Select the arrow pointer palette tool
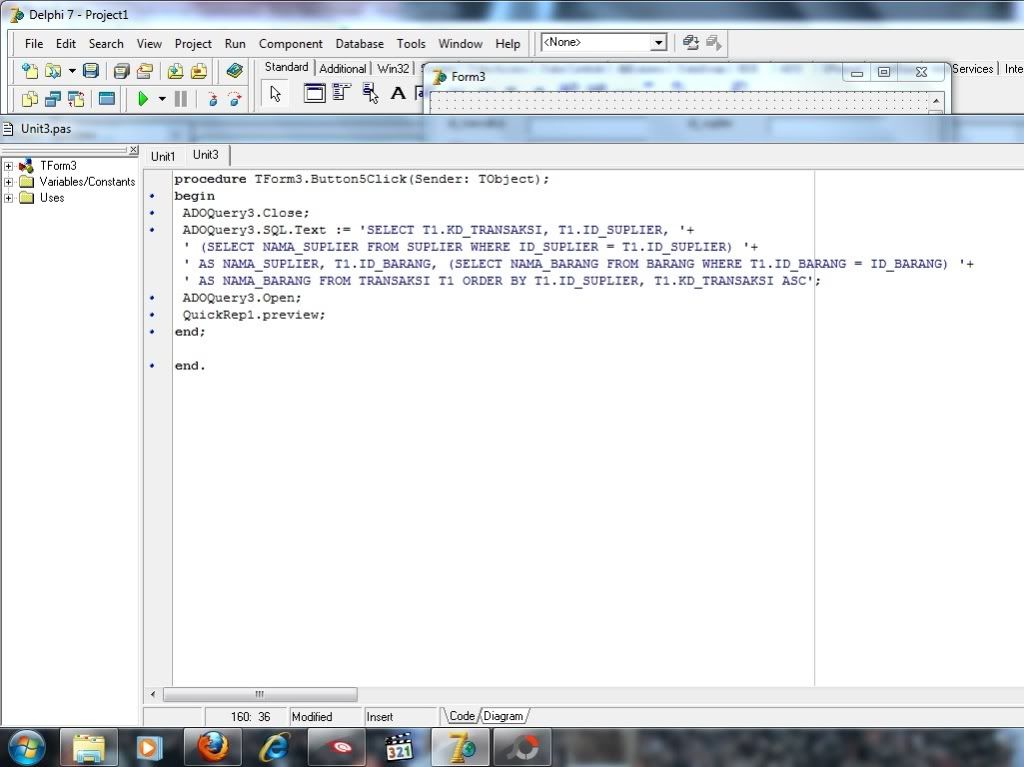1024x767 pixels. tap(276, 94)
